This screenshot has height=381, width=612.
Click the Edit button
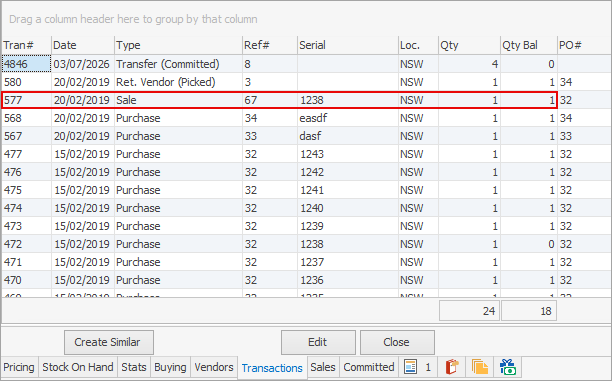click(x=318, y=342)
